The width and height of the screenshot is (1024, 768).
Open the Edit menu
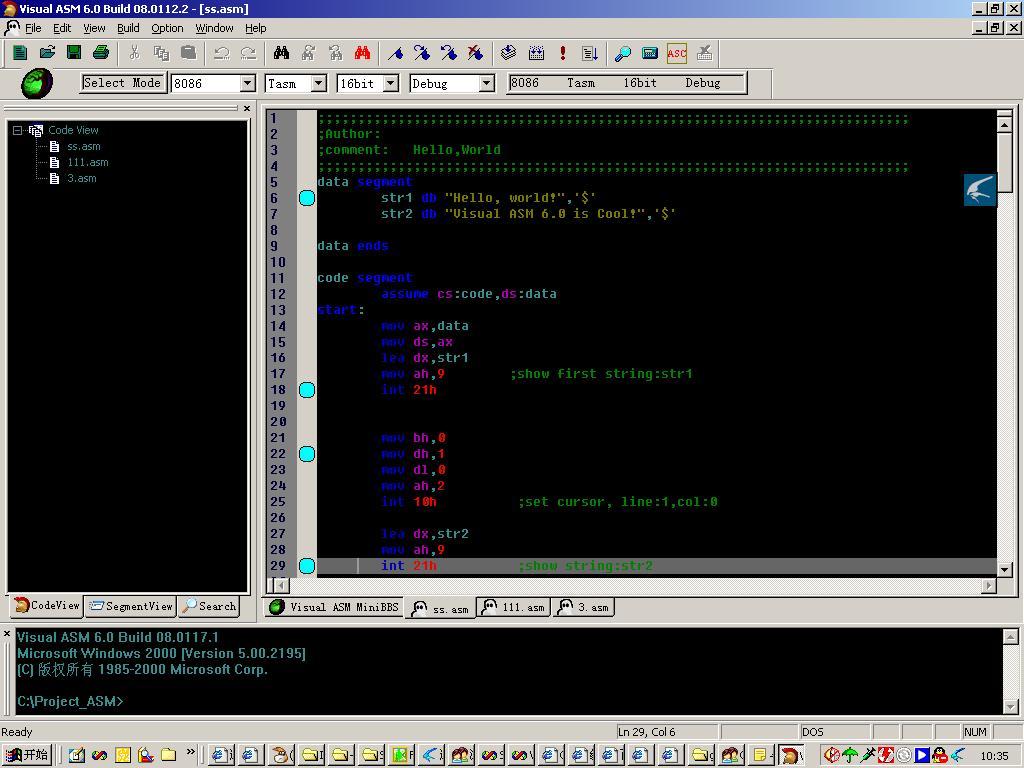tap(62, 28)
